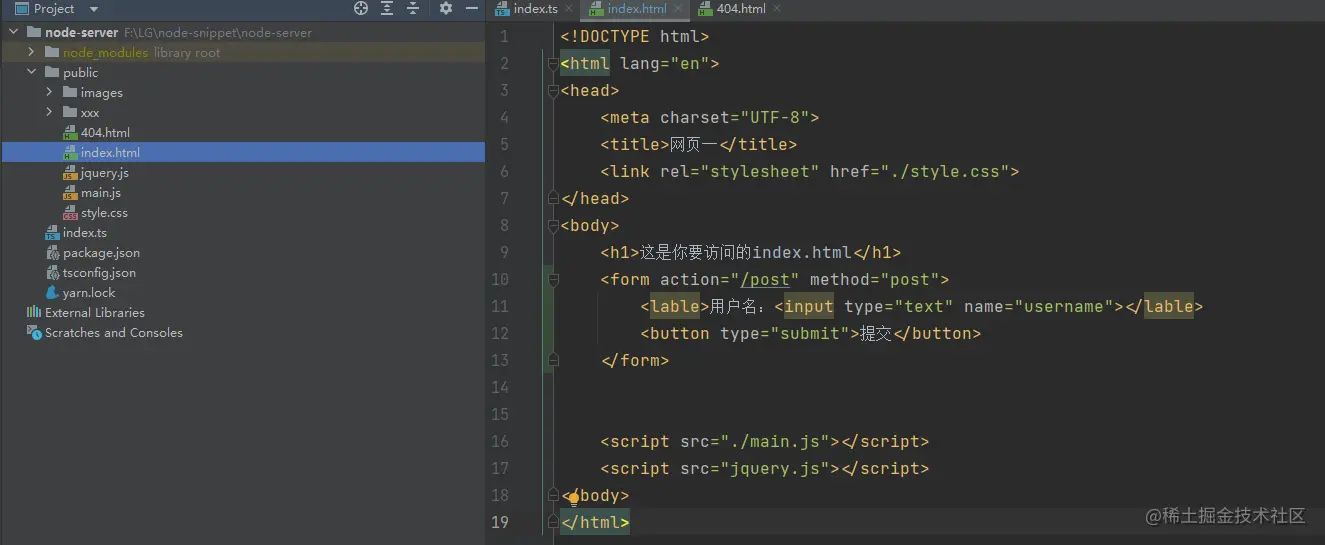Click the intention lightbulb on line 18
This screenshot has height=545, width=1325.
[573, 497]
